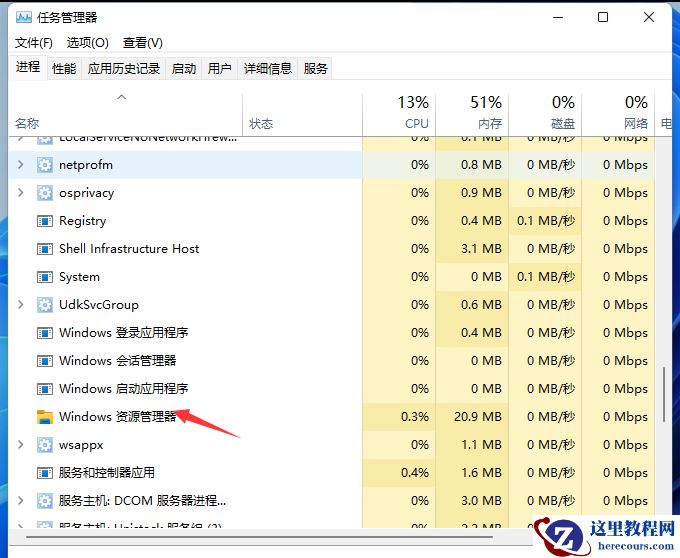Click the 服务和控制器应用 icon

(45, 473)
